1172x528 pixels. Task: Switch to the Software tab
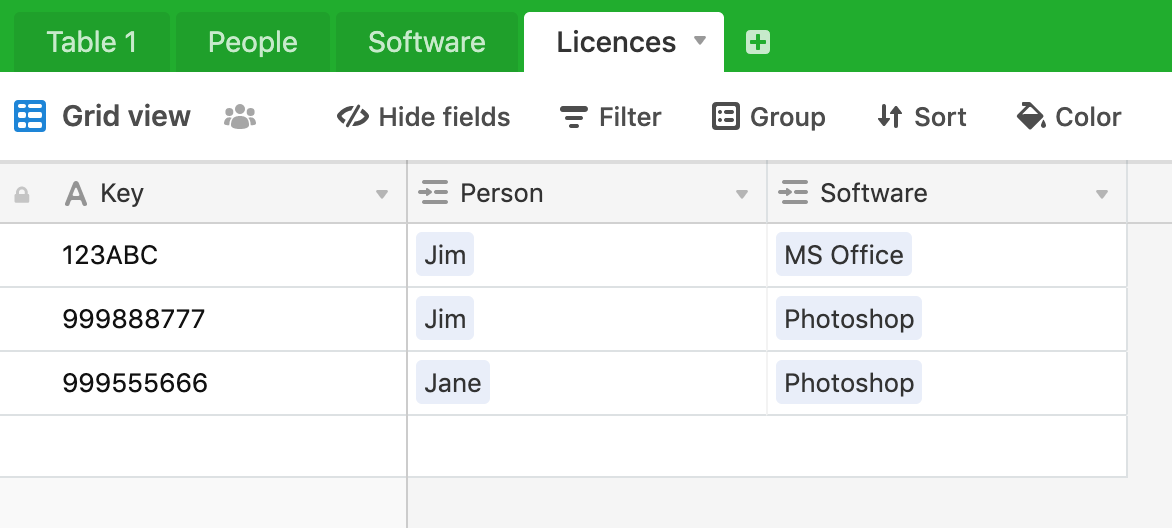(x=427, y=42)
